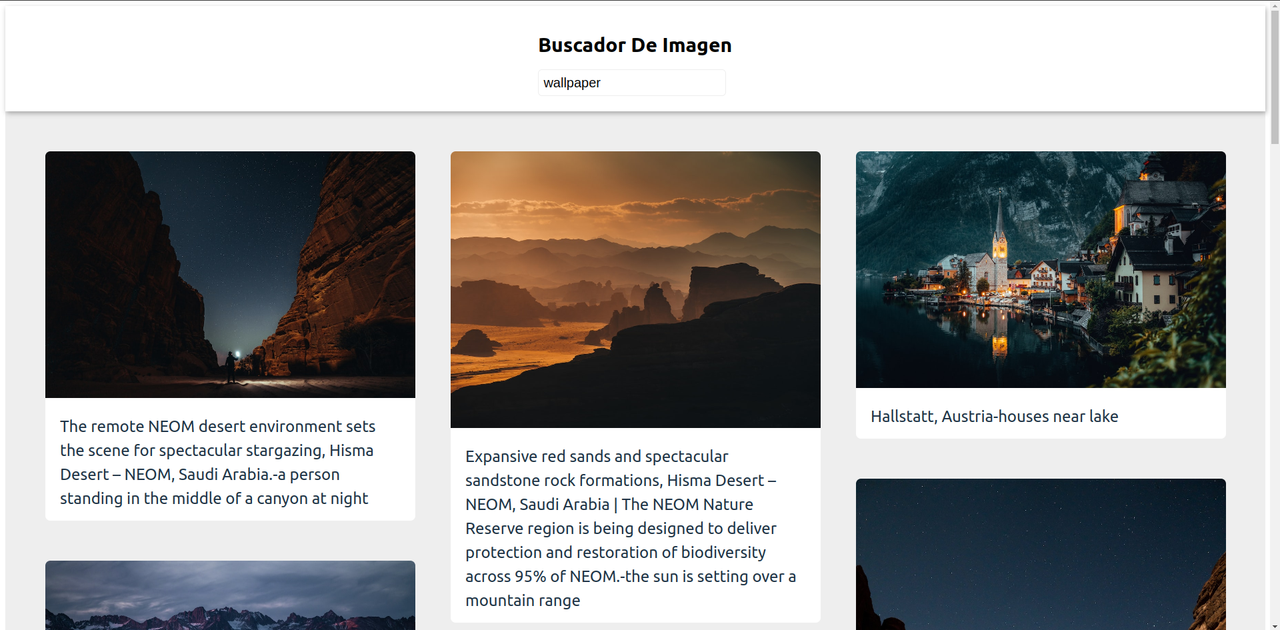
Task: Click the caption starting "Expansive red sands"
Action: point(632,528)
